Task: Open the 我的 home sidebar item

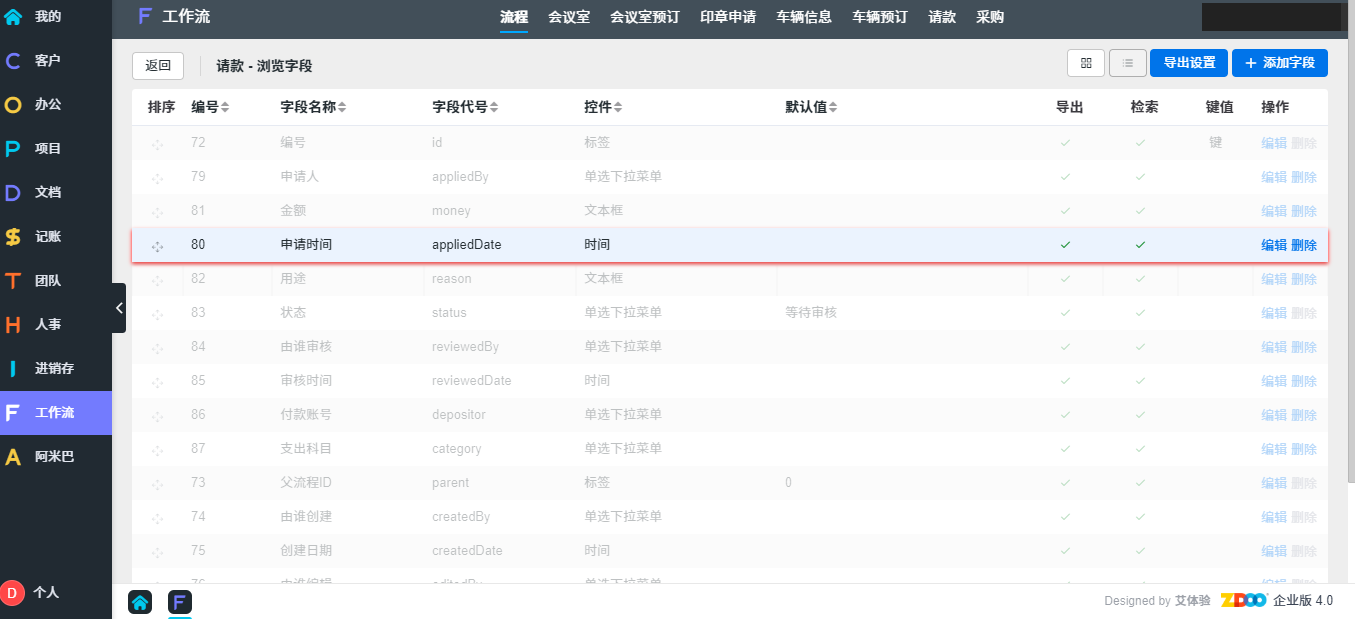Action: 56,16
